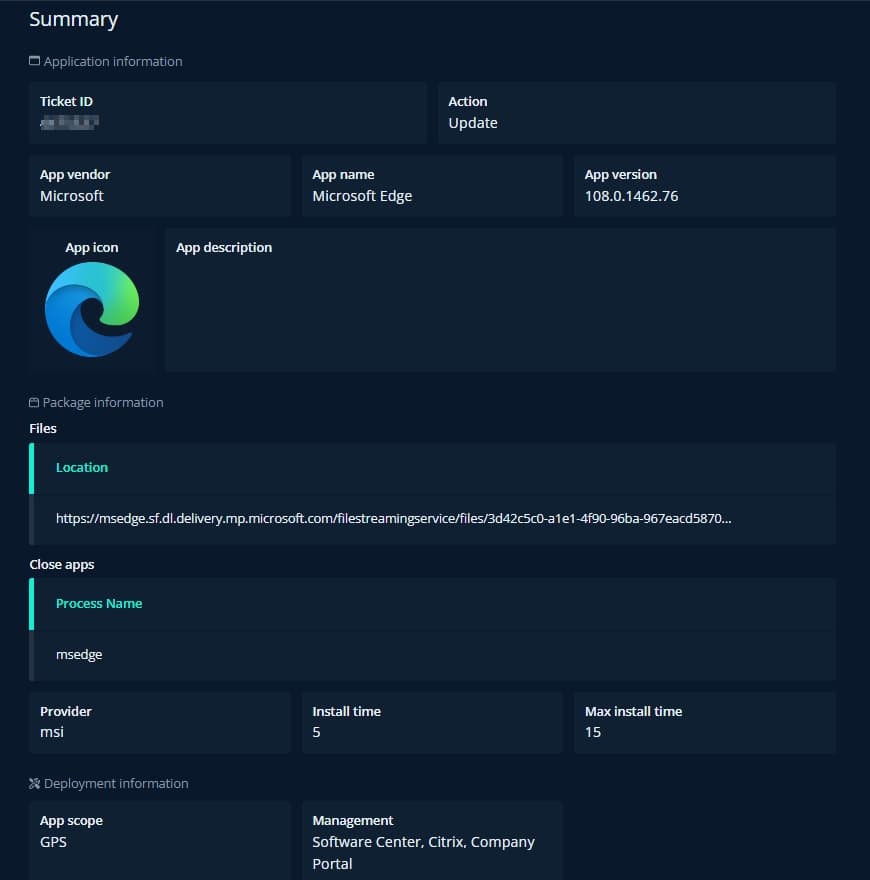Select app version 108.0.1462.76
870x880 pixels.
click(631, 196)
